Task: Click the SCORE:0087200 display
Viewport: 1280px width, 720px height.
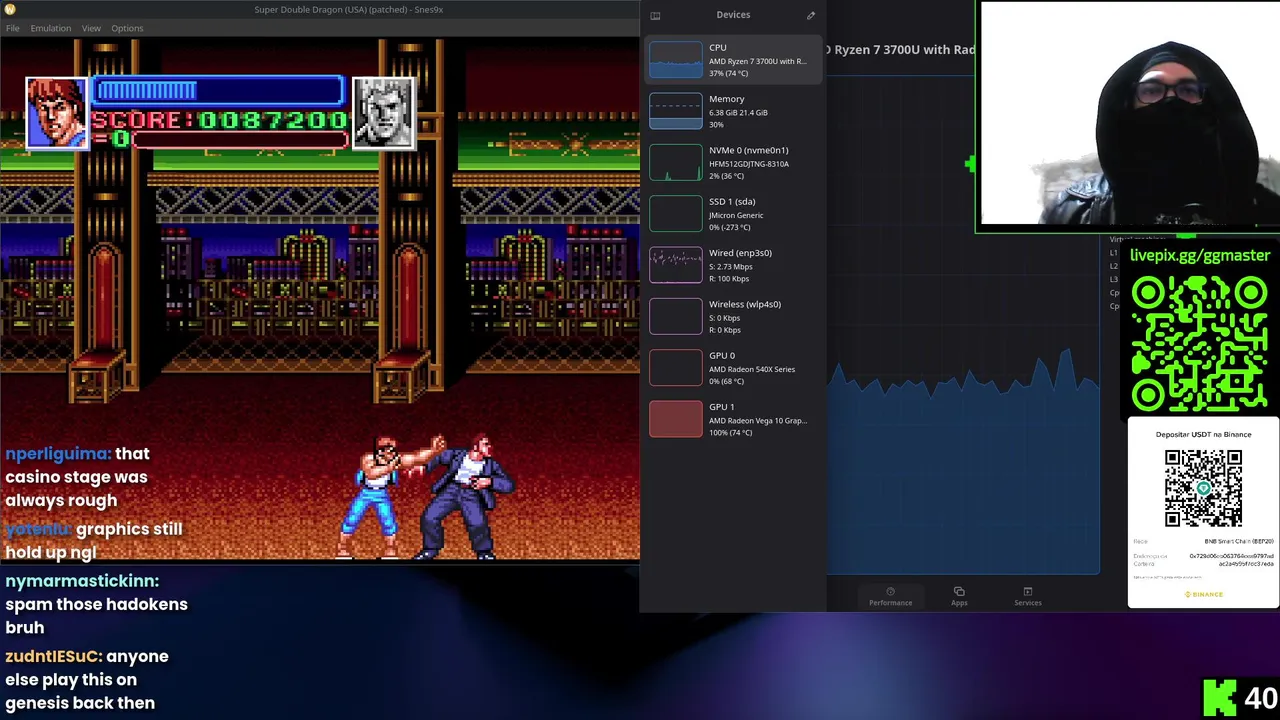Action: [219, 120]
